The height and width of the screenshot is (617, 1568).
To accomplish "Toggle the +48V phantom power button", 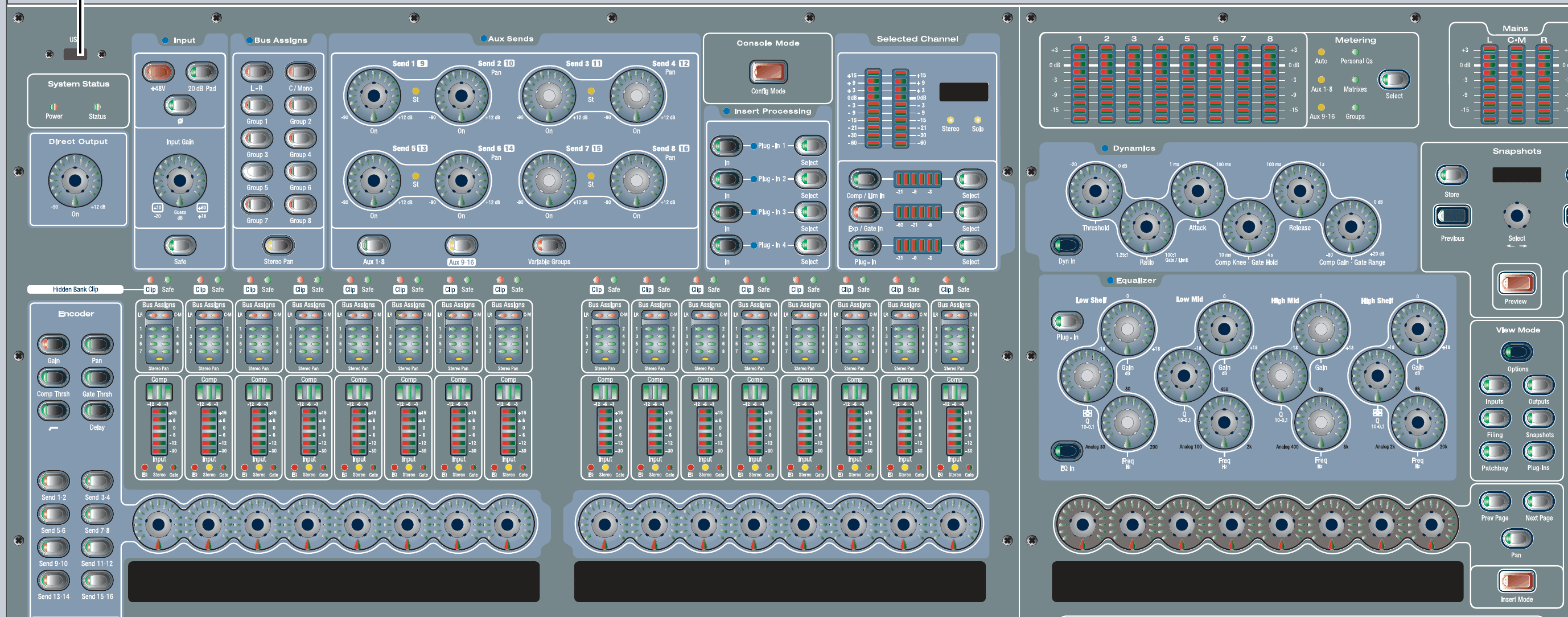I will pyautogui.click(x=158, y=72).
